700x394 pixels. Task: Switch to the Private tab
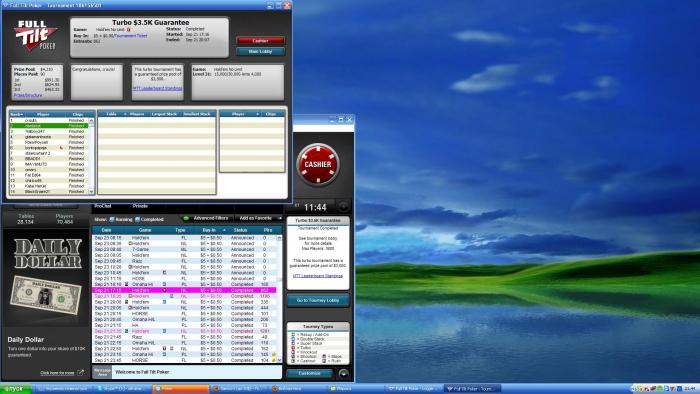[x=140, y=206]
